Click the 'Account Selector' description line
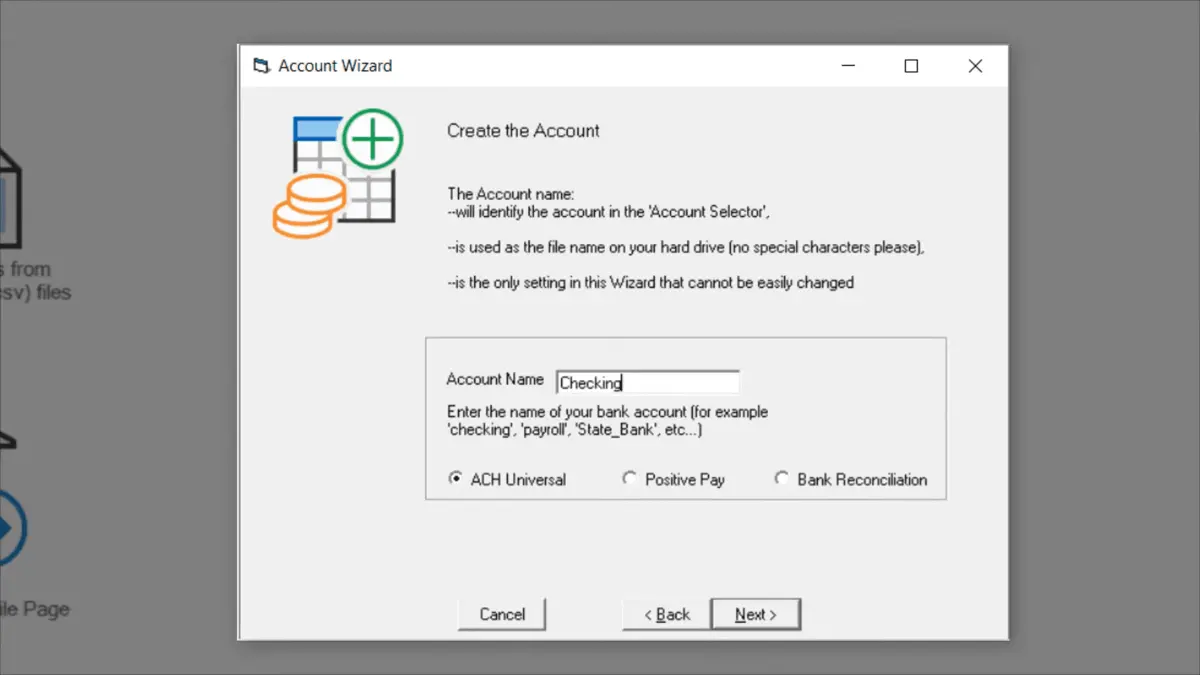The image size is (1200, 675). [608, 212]
